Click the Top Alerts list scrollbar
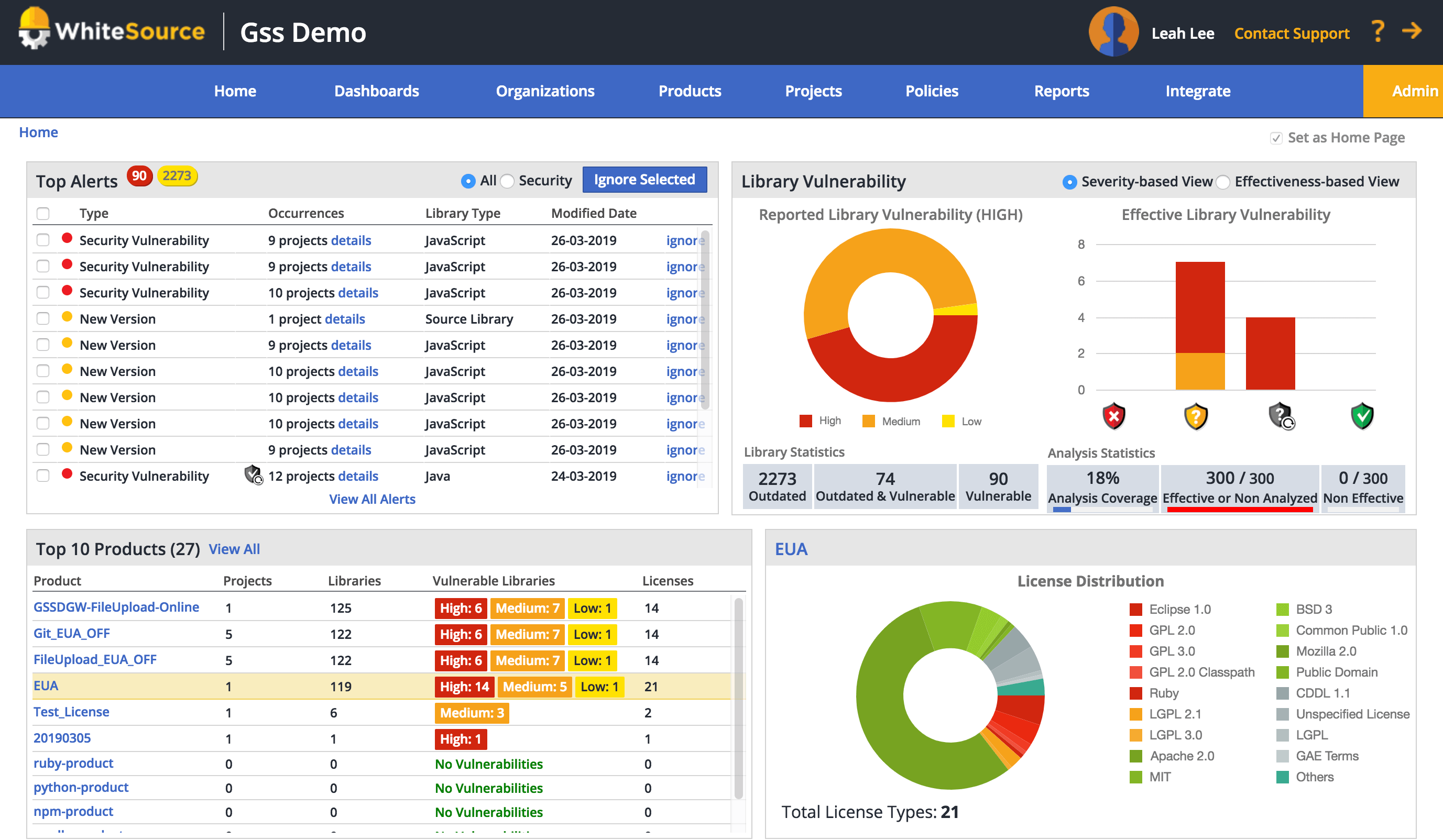 [705, 320]
